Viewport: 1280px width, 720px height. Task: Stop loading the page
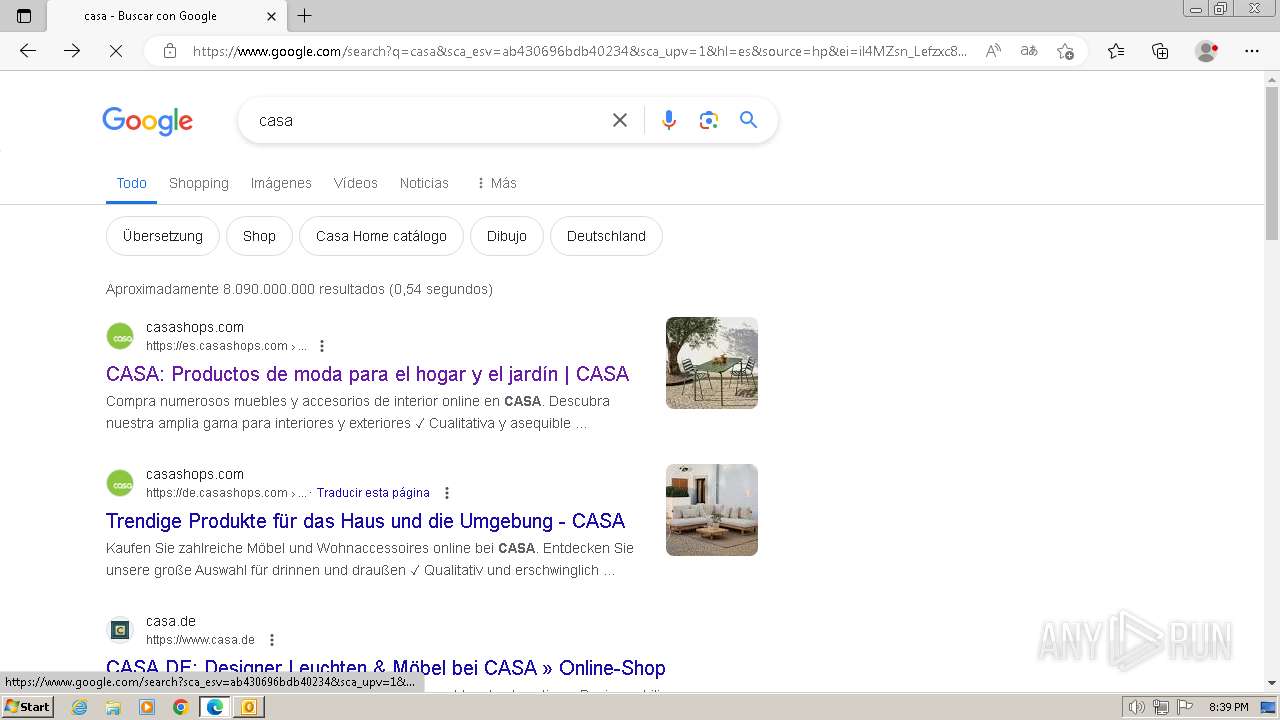[116, 51]
